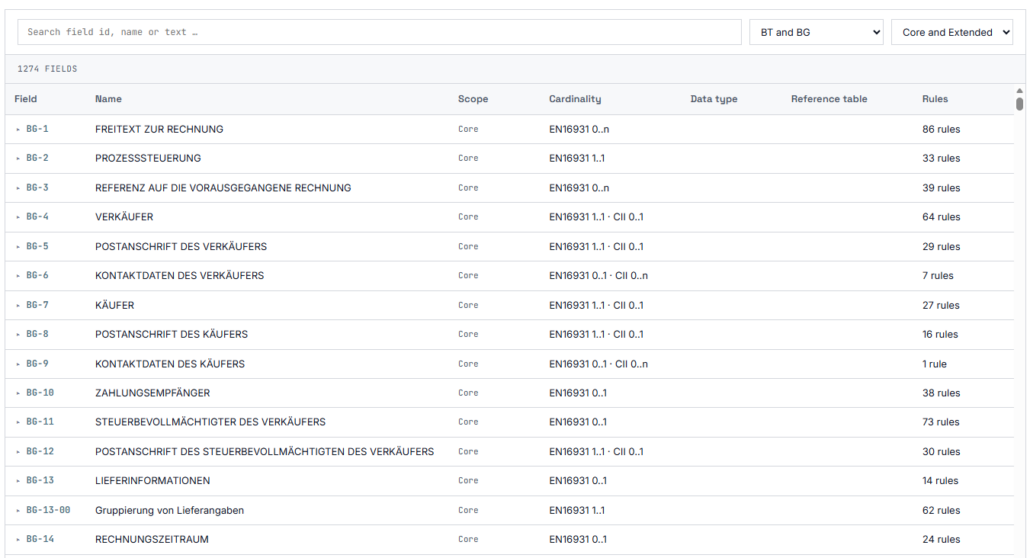1030x558 pixels.
Task: Select POSTANSCHRIFT DES STEUERBEVOLLMÄCHTIGTEN DES VERKÄUFERS
Action: [264, 452]
